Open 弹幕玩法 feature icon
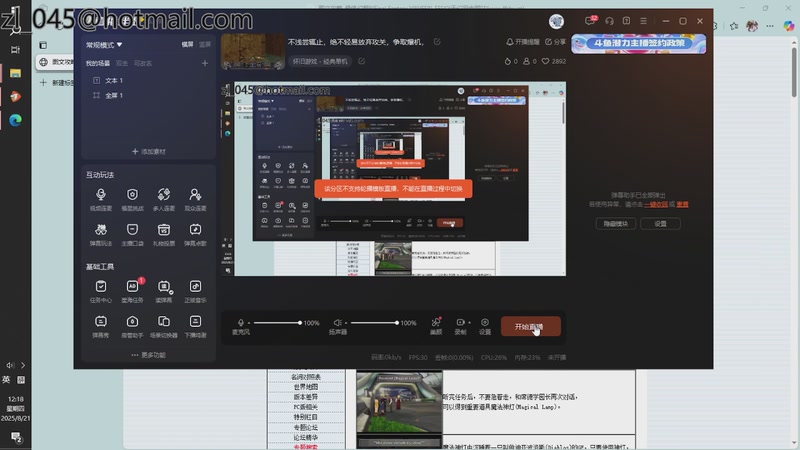800x450 pixels. pyautogui.click(x=101, y=234)
